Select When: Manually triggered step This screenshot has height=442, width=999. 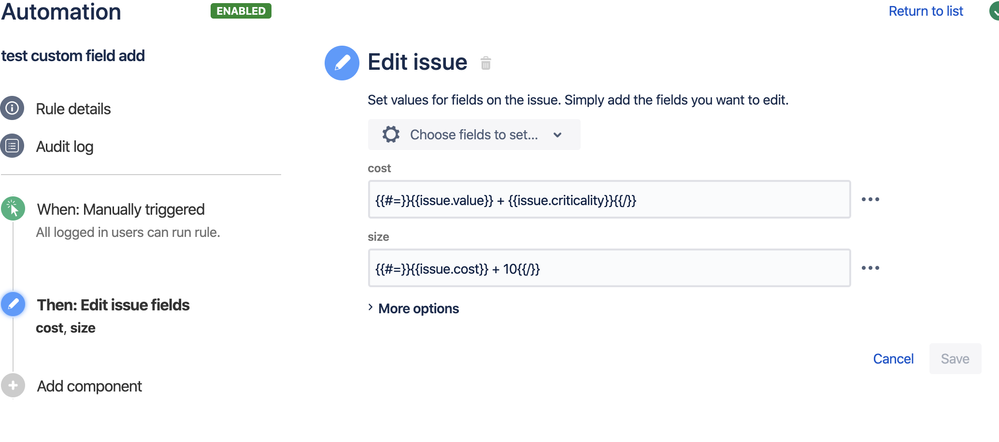[x=120, y=209]
